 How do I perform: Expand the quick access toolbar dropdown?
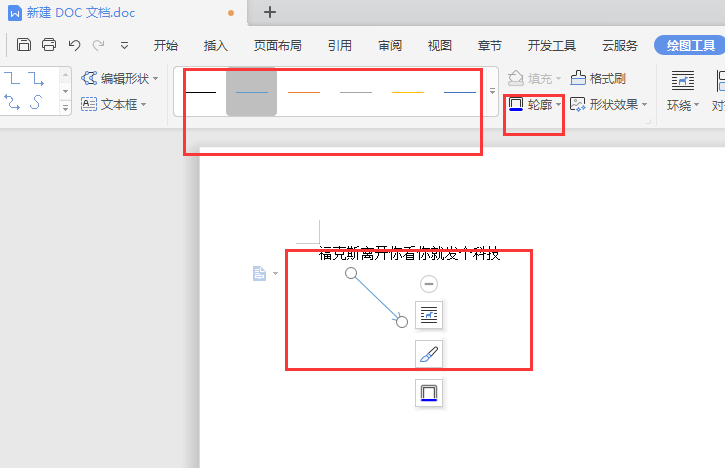pos(124,45)
